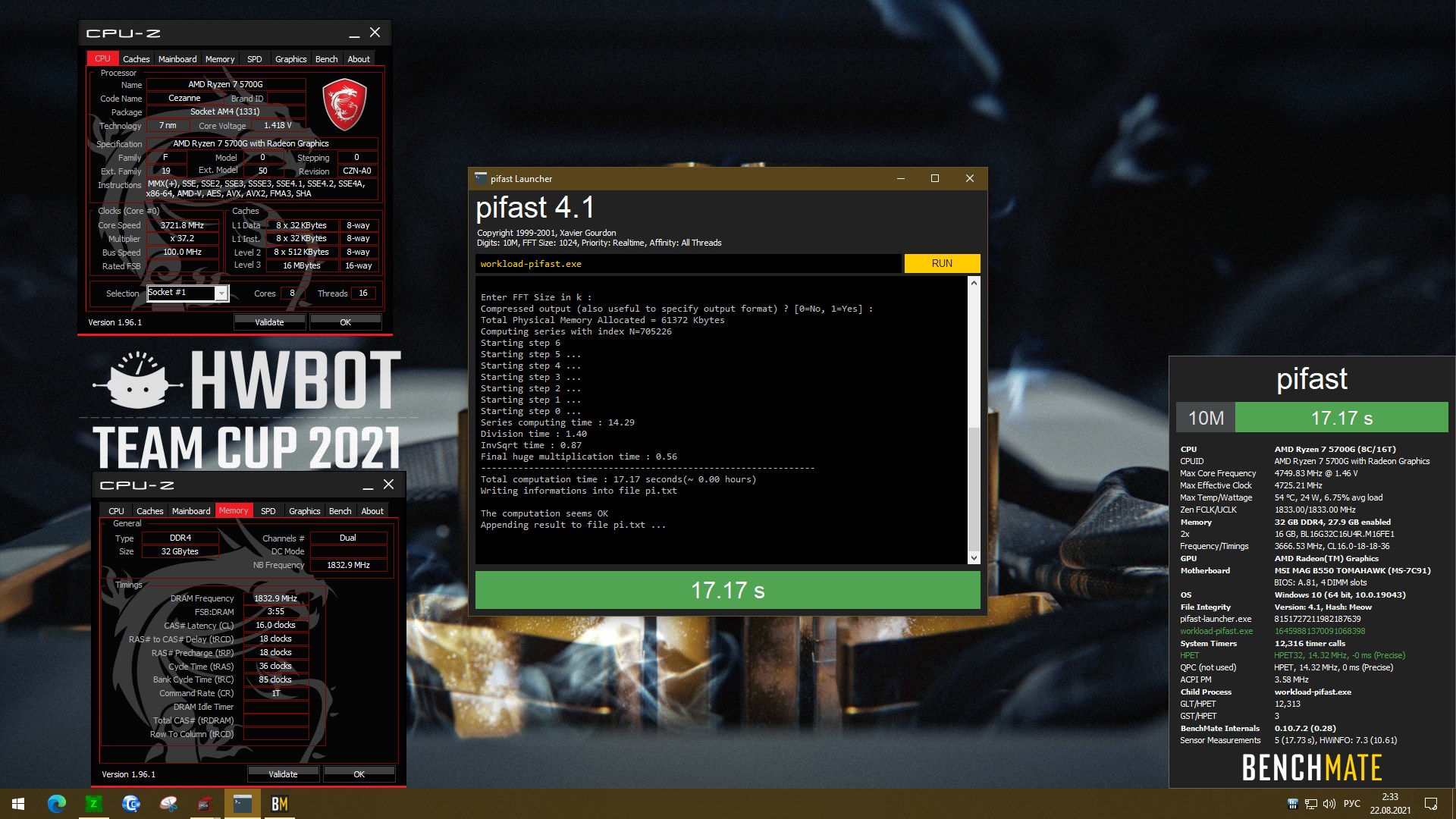Viewport: 1456px width, 819px height.
Task: Click the green workload-pifast.exe BenchMate entry
Action: tap(1216, 631)
